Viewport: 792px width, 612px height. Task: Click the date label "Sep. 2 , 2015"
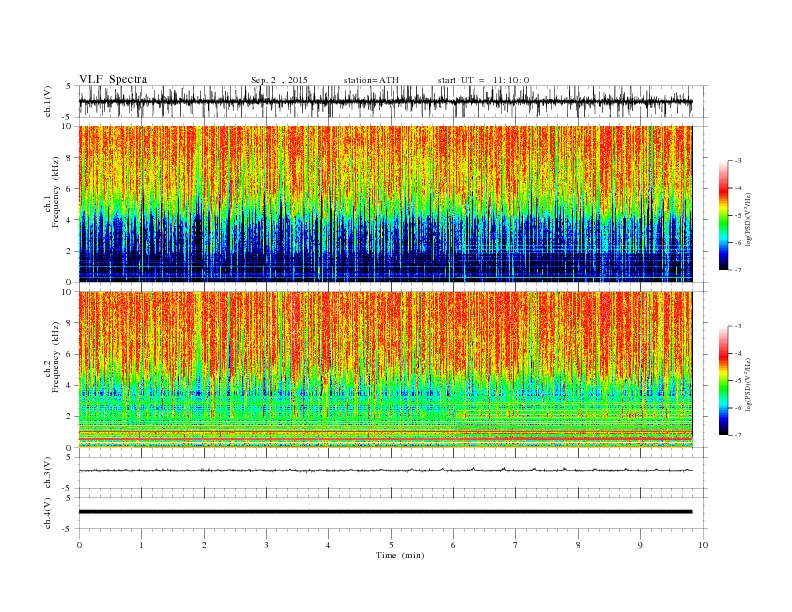[x=279, y=80]
